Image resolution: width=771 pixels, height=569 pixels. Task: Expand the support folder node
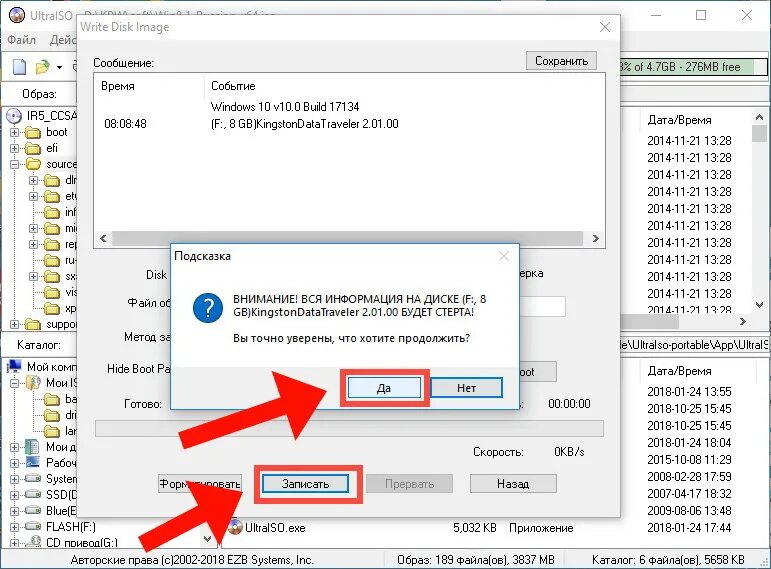point(14,325)
